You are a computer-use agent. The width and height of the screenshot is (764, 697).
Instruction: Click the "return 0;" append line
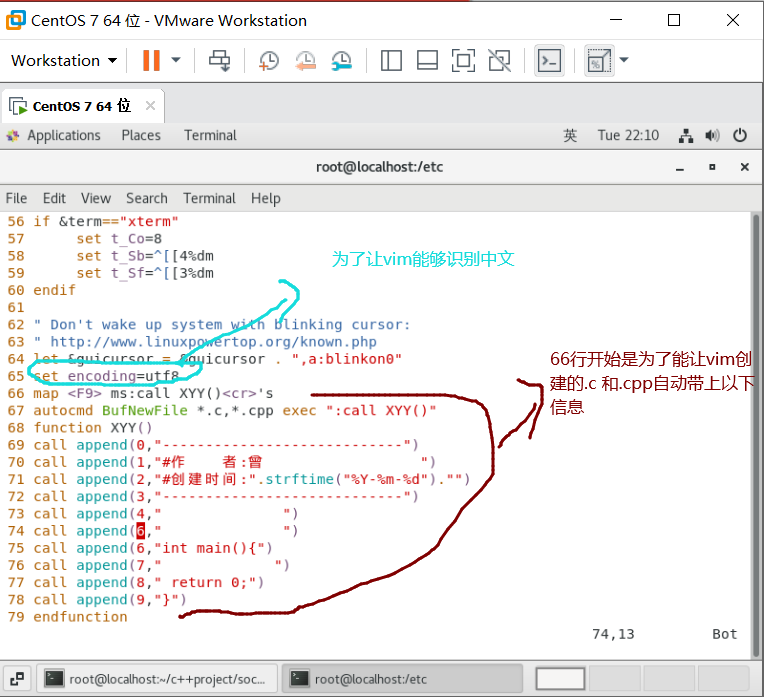(x=149, y=582)
